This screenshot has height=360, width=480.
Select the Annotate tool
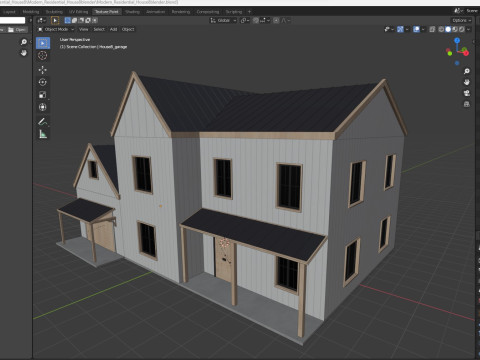pyautogui.click(x=43, y=122)
